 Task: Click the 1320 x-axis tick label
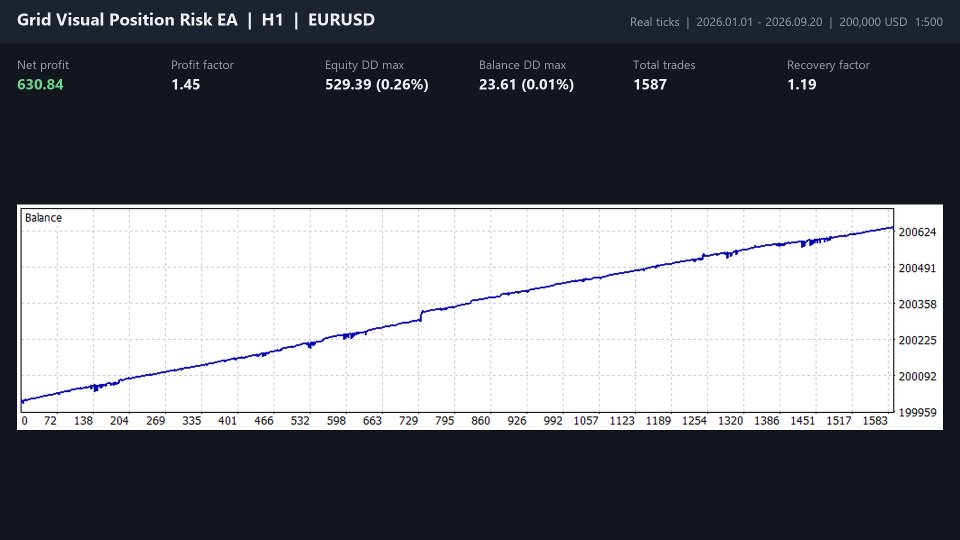[730, 421]
